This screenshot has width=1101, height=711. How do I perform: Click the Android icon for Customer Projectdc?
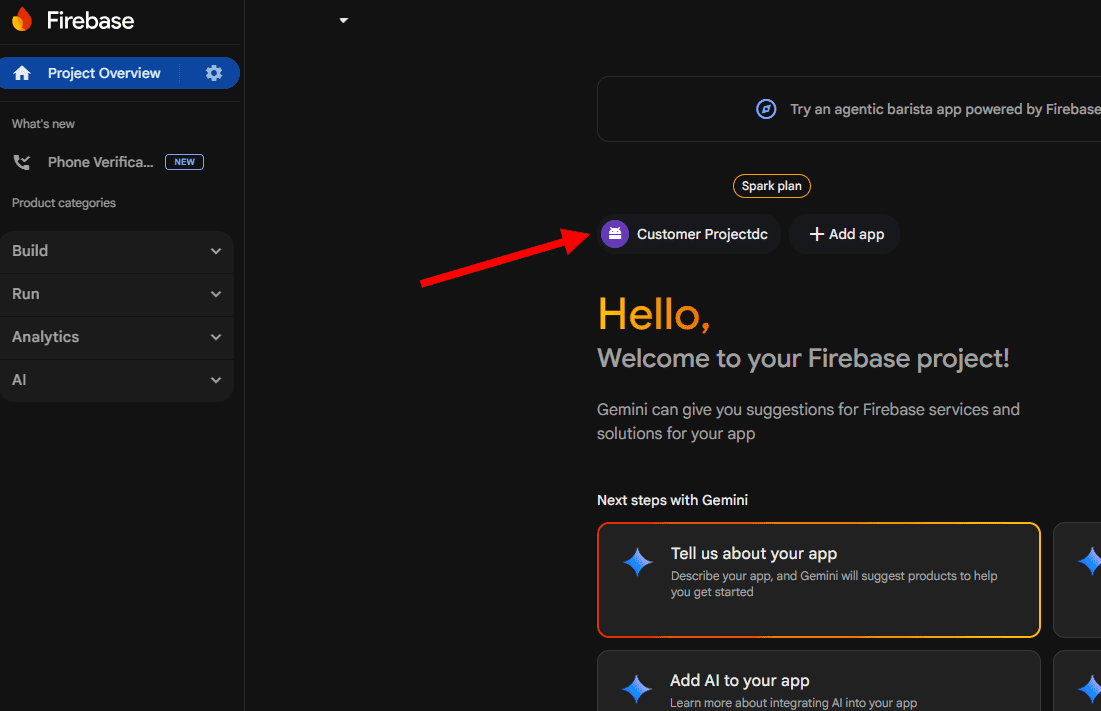pos(614,234)
